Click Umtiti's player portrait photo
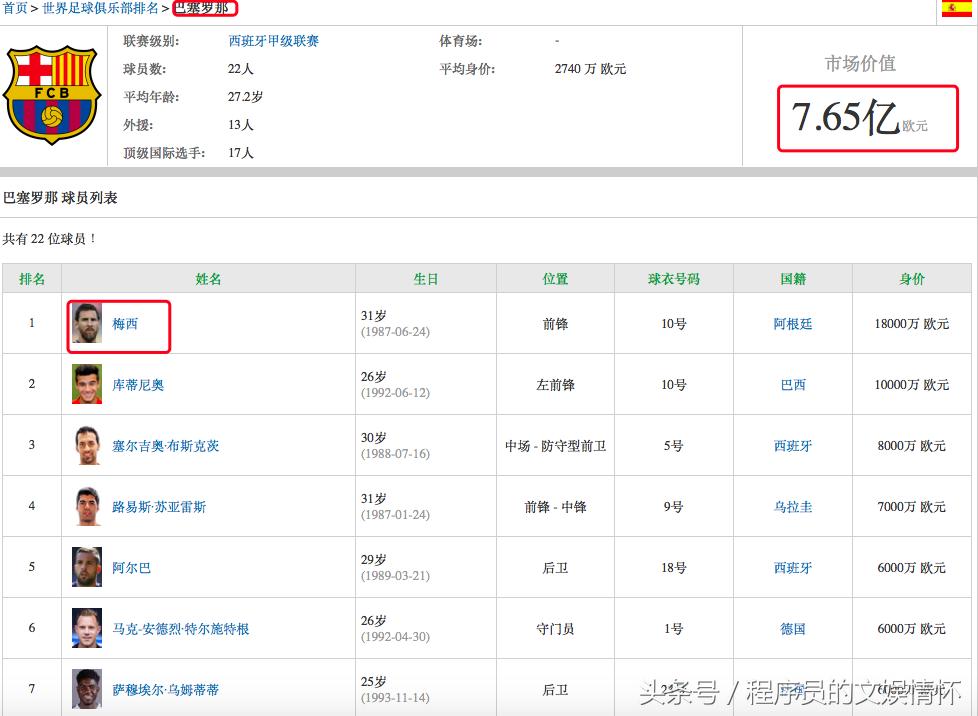This screenshot has width=978, height=716. point(88,689)
